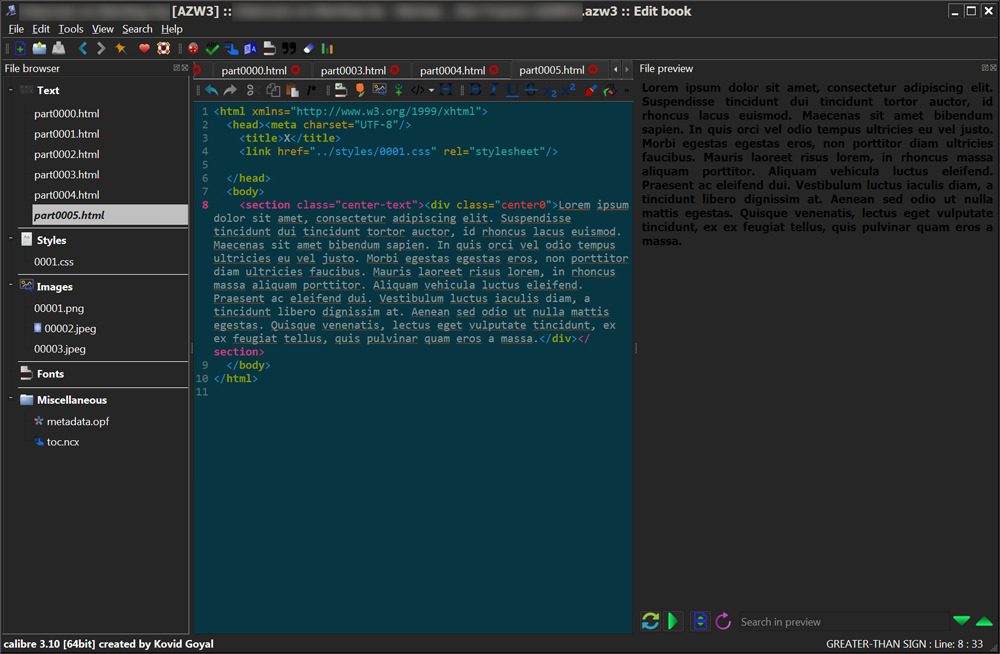The height and width of the screenshot is (654, 1000).
Task: Run spell check with green checkmark icon
Action: [x=212, y=48]
